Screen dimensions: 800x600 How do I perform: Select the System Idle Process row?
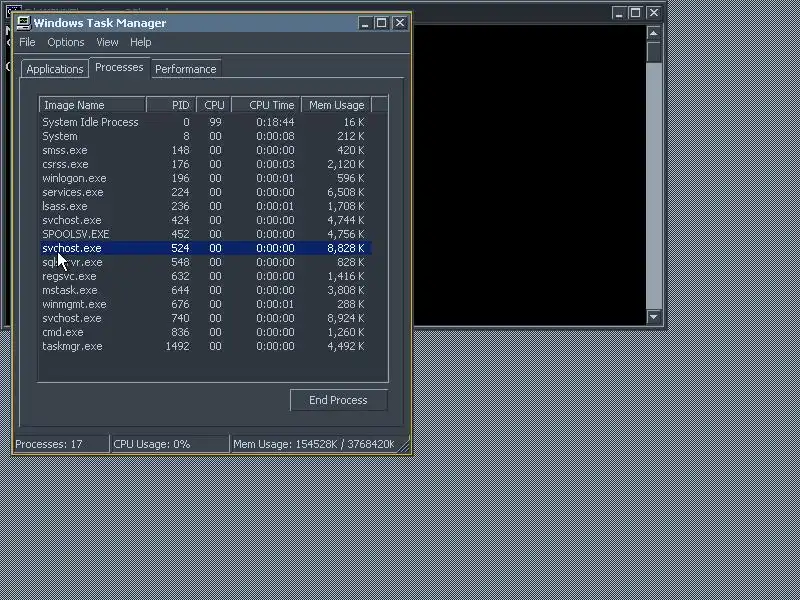[206, 122]
